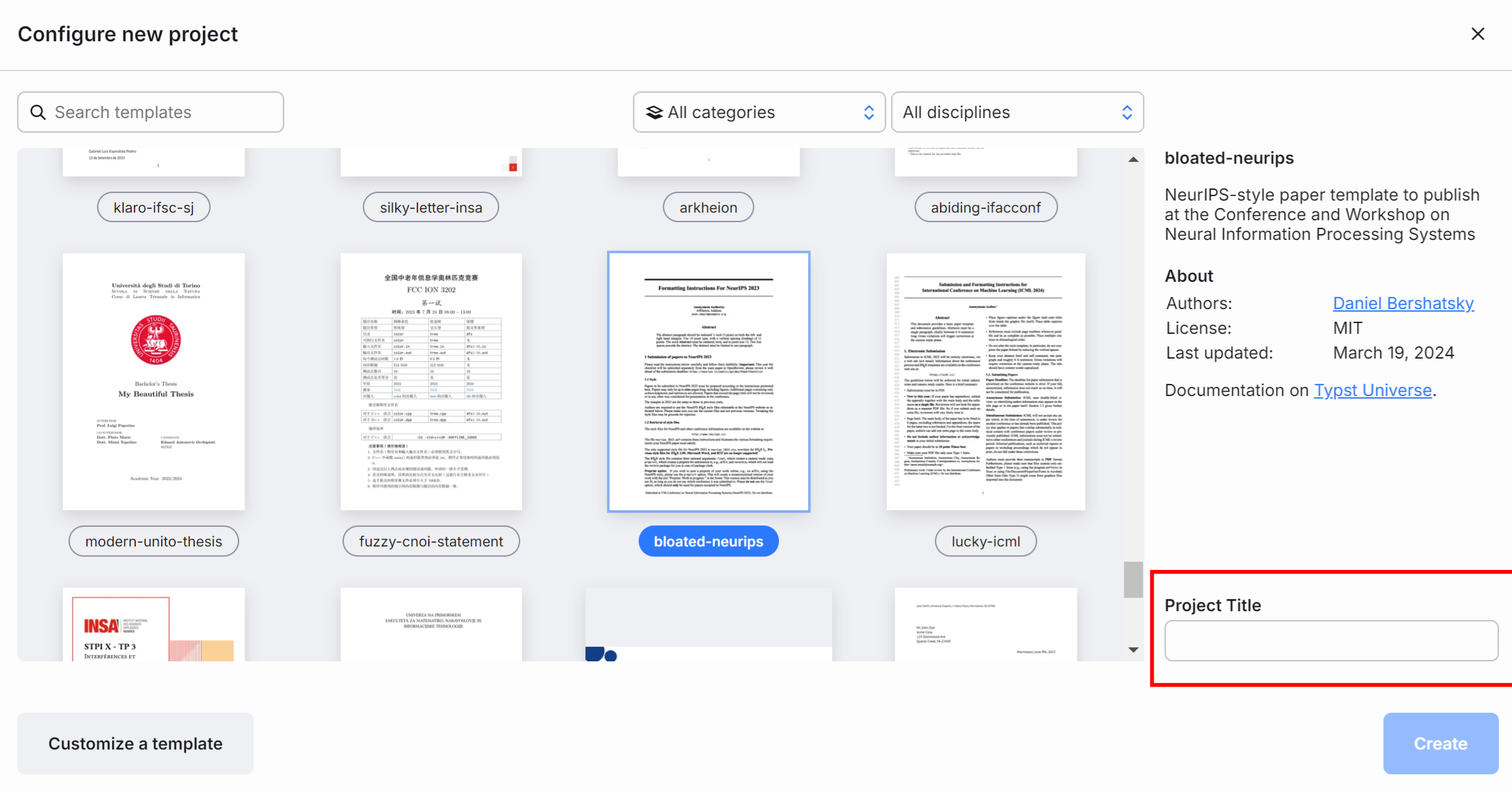Click the search magnifier icon

[38, 112]
